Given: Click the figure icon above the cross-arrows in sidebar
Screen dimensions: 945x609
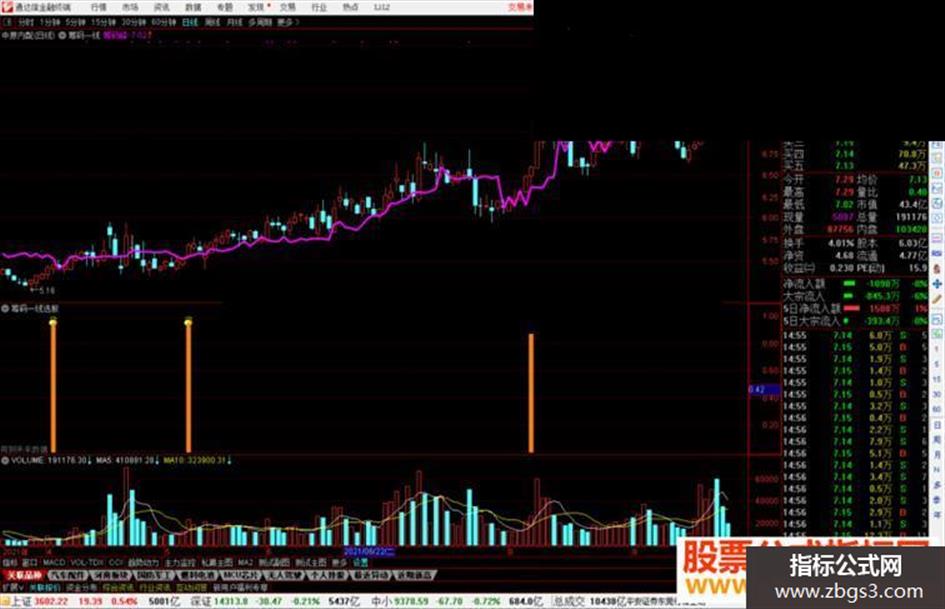Looking at the screenshot, I should [937, 268].
